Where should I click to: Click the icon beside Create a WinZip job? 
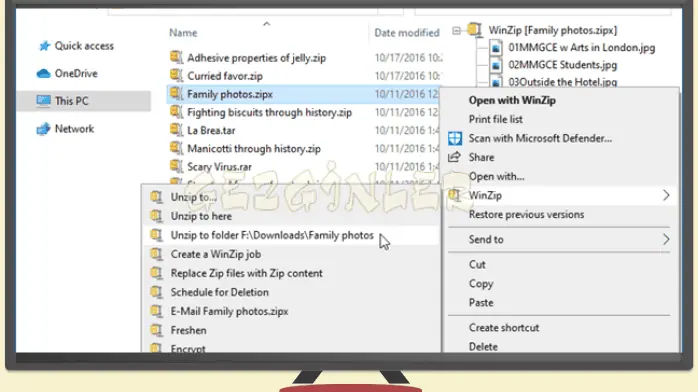coord(156,254)
